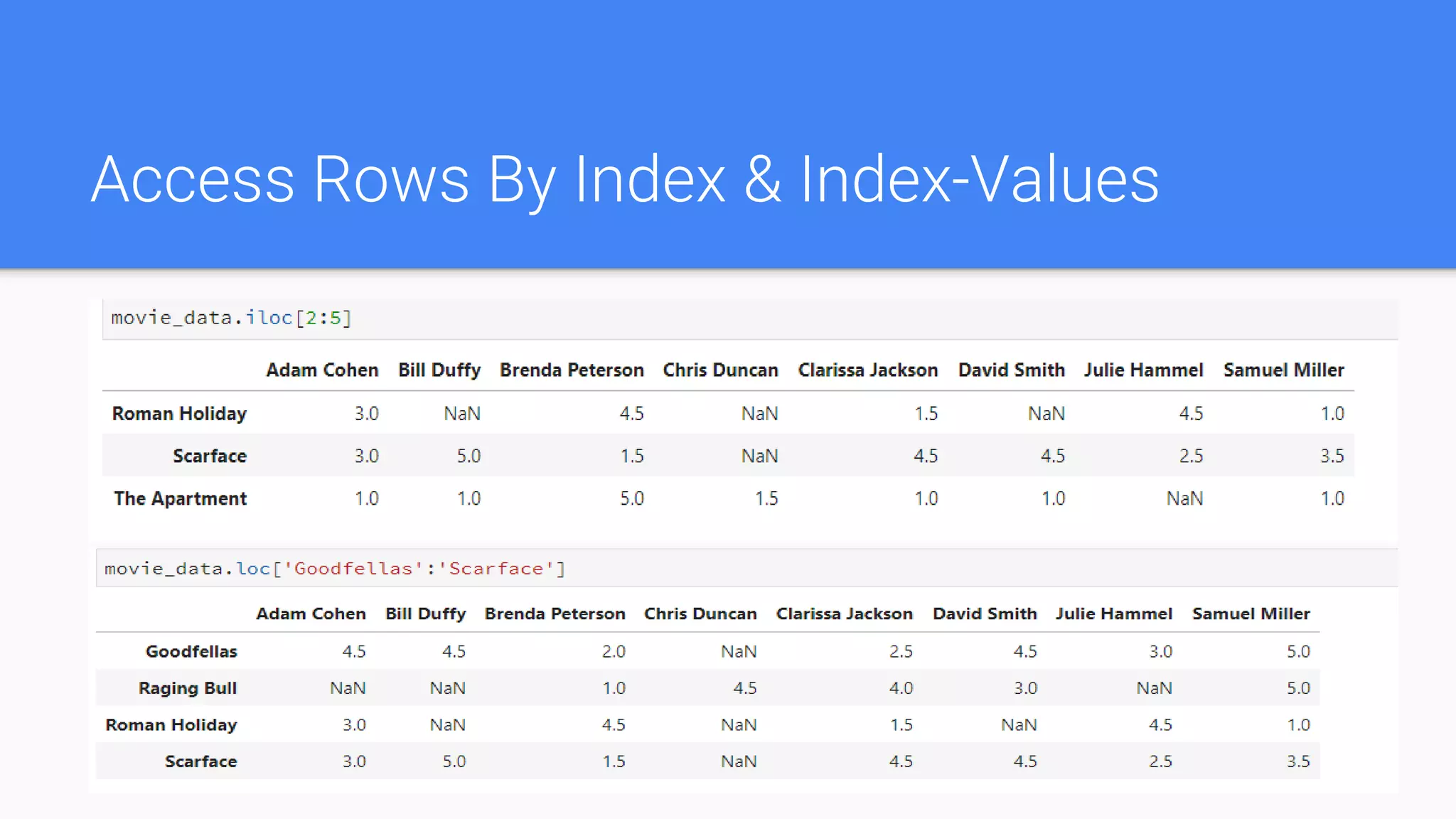Select Bill Duffy column header in iloc table
This screenshot has height=819, width=1456.
439,370
